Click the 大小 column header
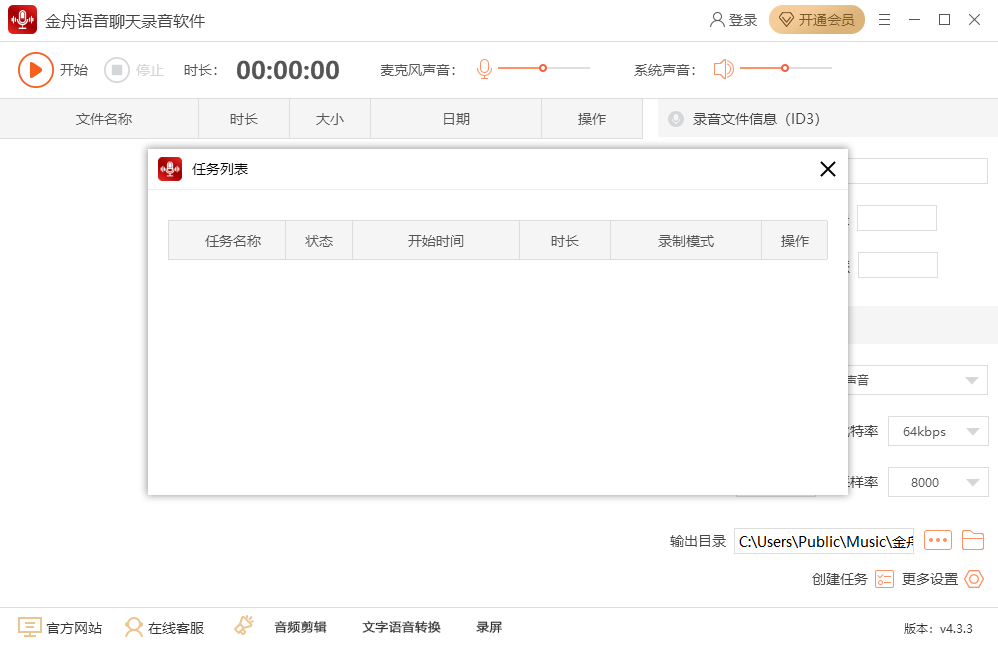The width and height of the screenshot is (998, 647). click(x=330, y=119)
